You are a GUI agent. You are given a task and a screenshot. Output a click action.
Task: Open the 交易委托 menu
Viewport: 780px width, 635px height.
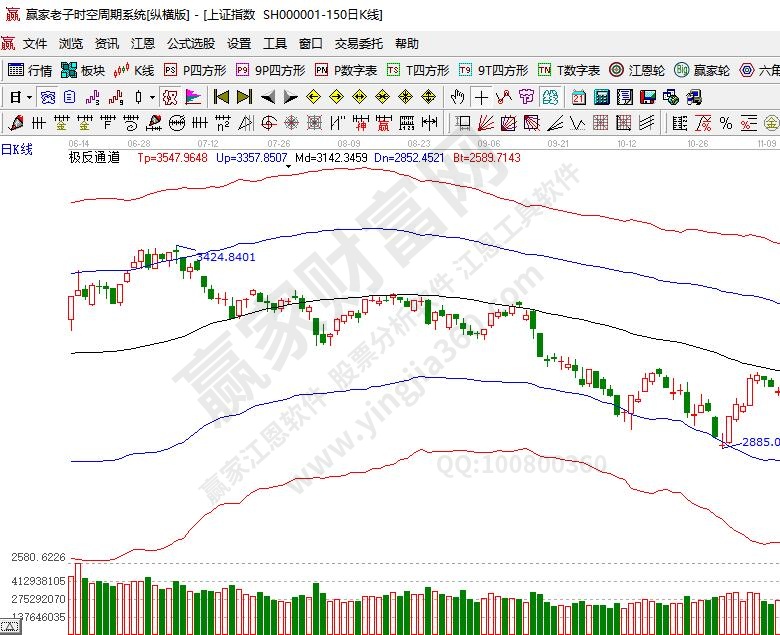[359, 44]
